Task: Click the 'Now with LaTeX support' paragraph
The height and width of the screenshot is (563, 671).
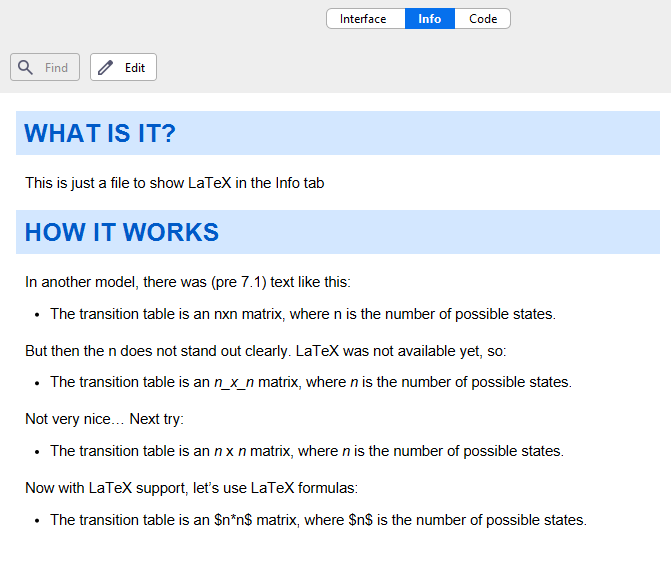Action: [192, 488]
